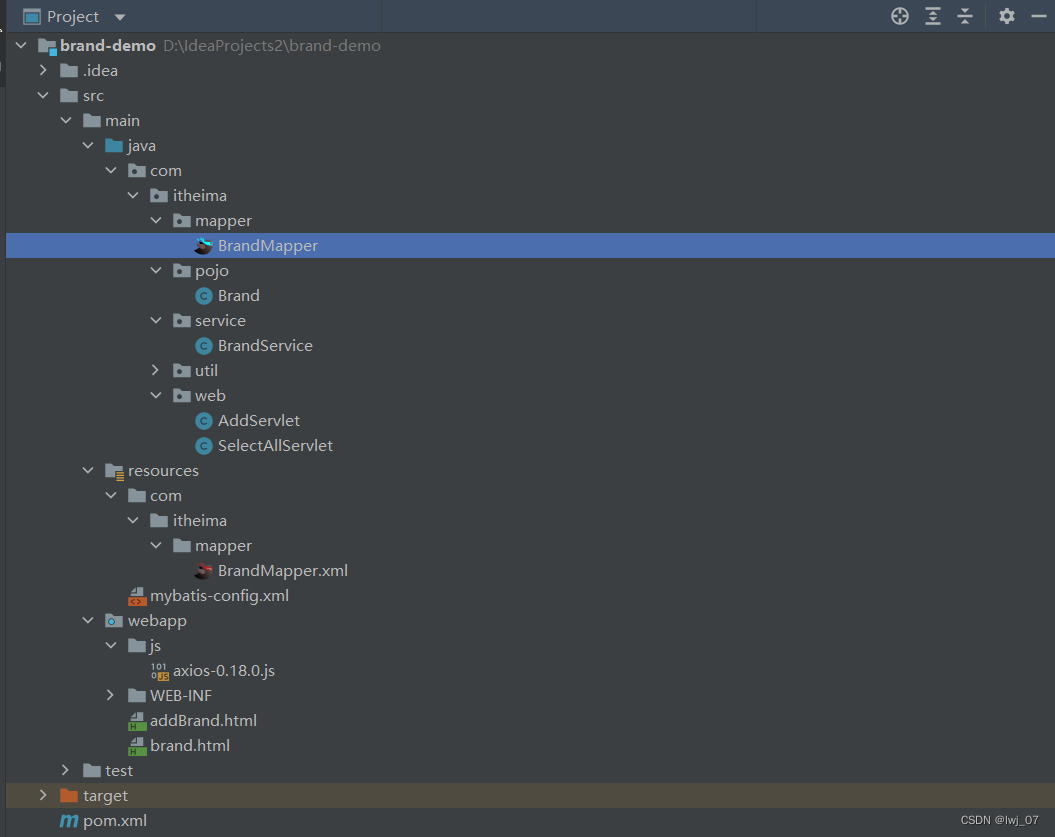Click the BrandMapper.xml MyBatis icon
This screenshot has height=837, width=1055.
point(204,571)
